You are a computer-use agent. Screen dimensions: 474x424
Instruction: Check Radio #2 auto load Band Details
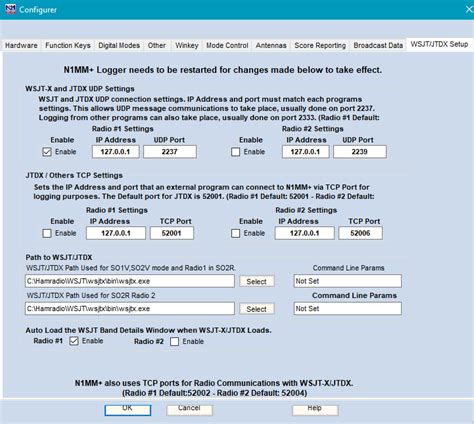tap(174, 342)
